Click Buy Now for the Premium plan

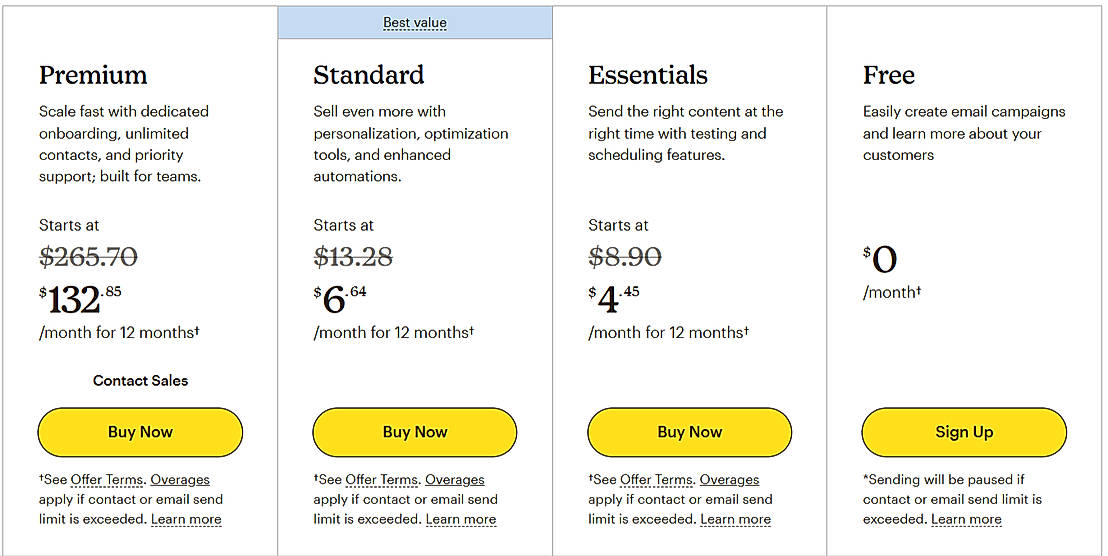click(x=140, y=432)
